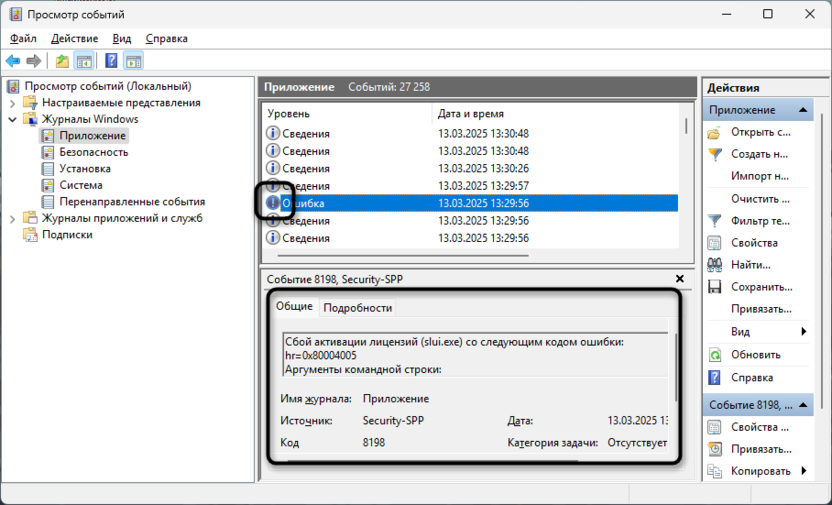Viewport: 832px width, 505px height.
Task: Toggle the show/hide console tree icon
Action: tap(84, 61)
